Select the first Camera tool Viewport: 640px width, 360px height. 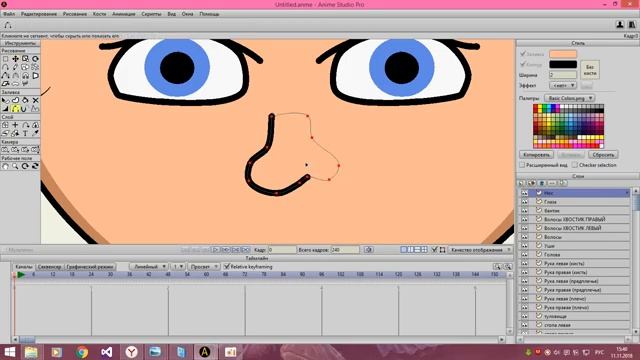pos(5,150)
